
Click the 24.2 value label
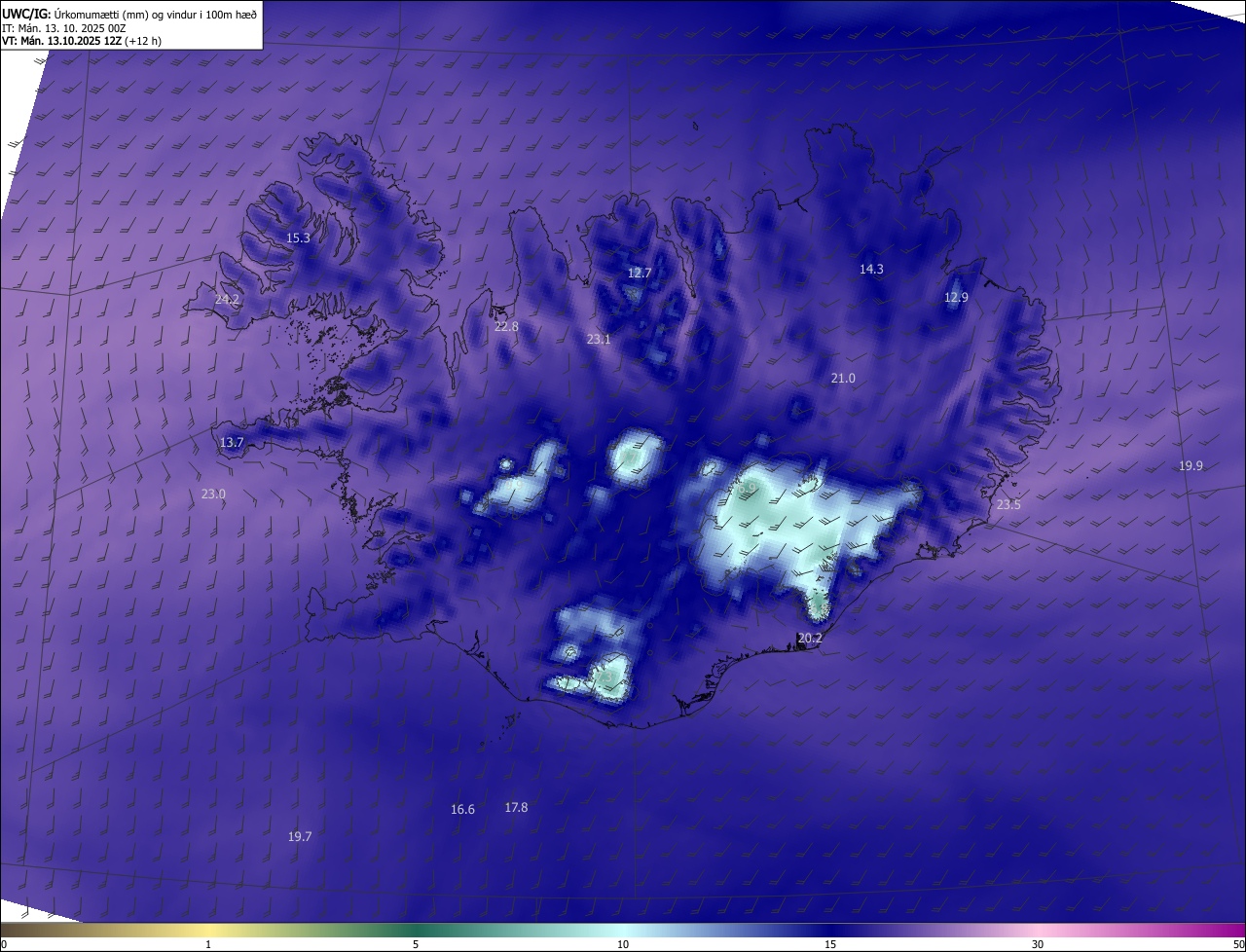[x=227, y=299]
